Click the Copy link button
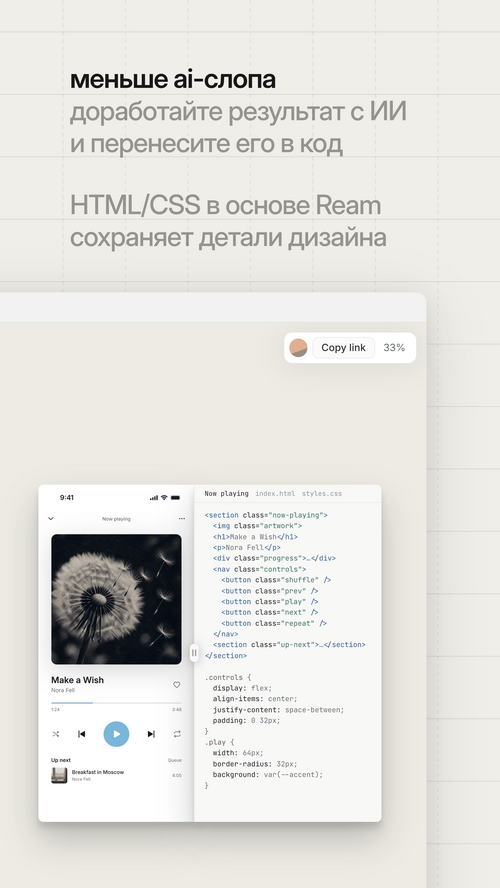 click(x=343, y=348)
